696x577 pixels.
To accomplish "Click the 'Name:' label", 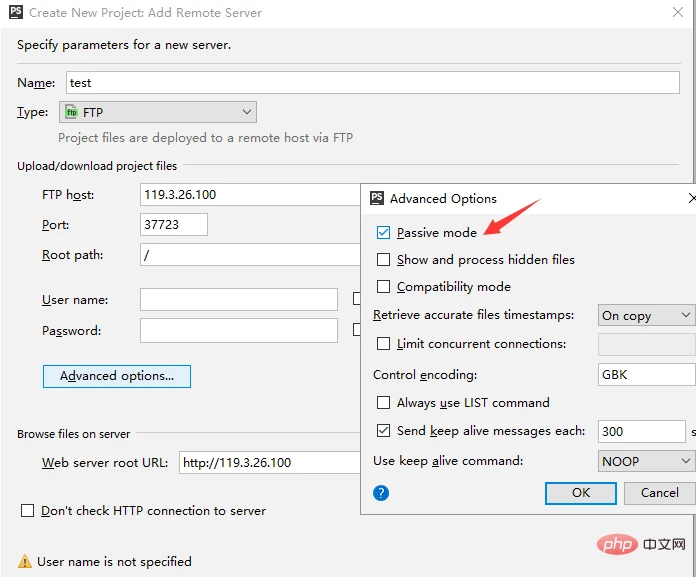I will 36,83.
